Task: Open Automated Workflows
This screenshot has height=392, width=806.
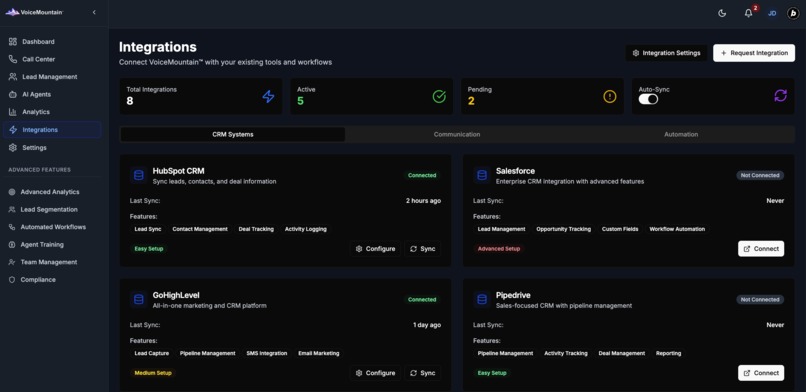Action: tap(52, 227)
